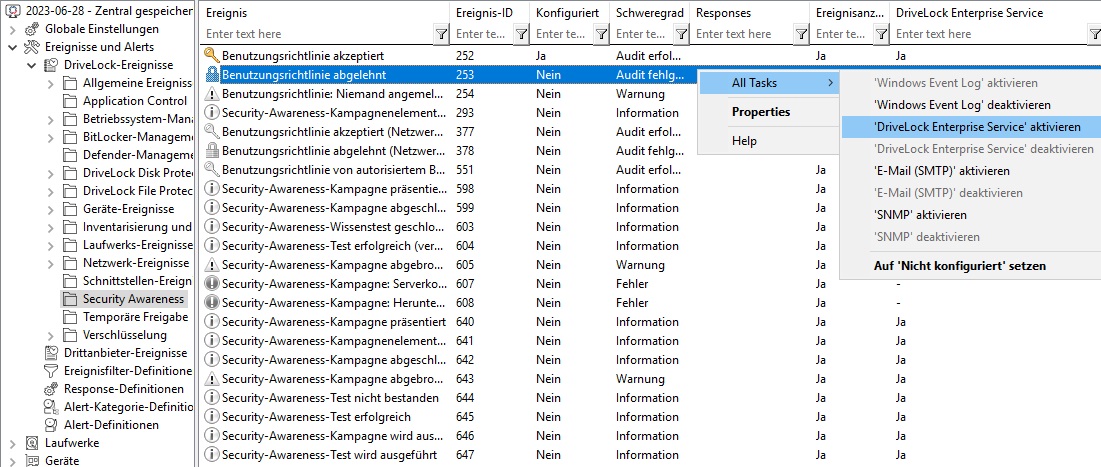Click the Security Awareness folder icon
This screenshot has height=467, width=1101.
point(70,298)
